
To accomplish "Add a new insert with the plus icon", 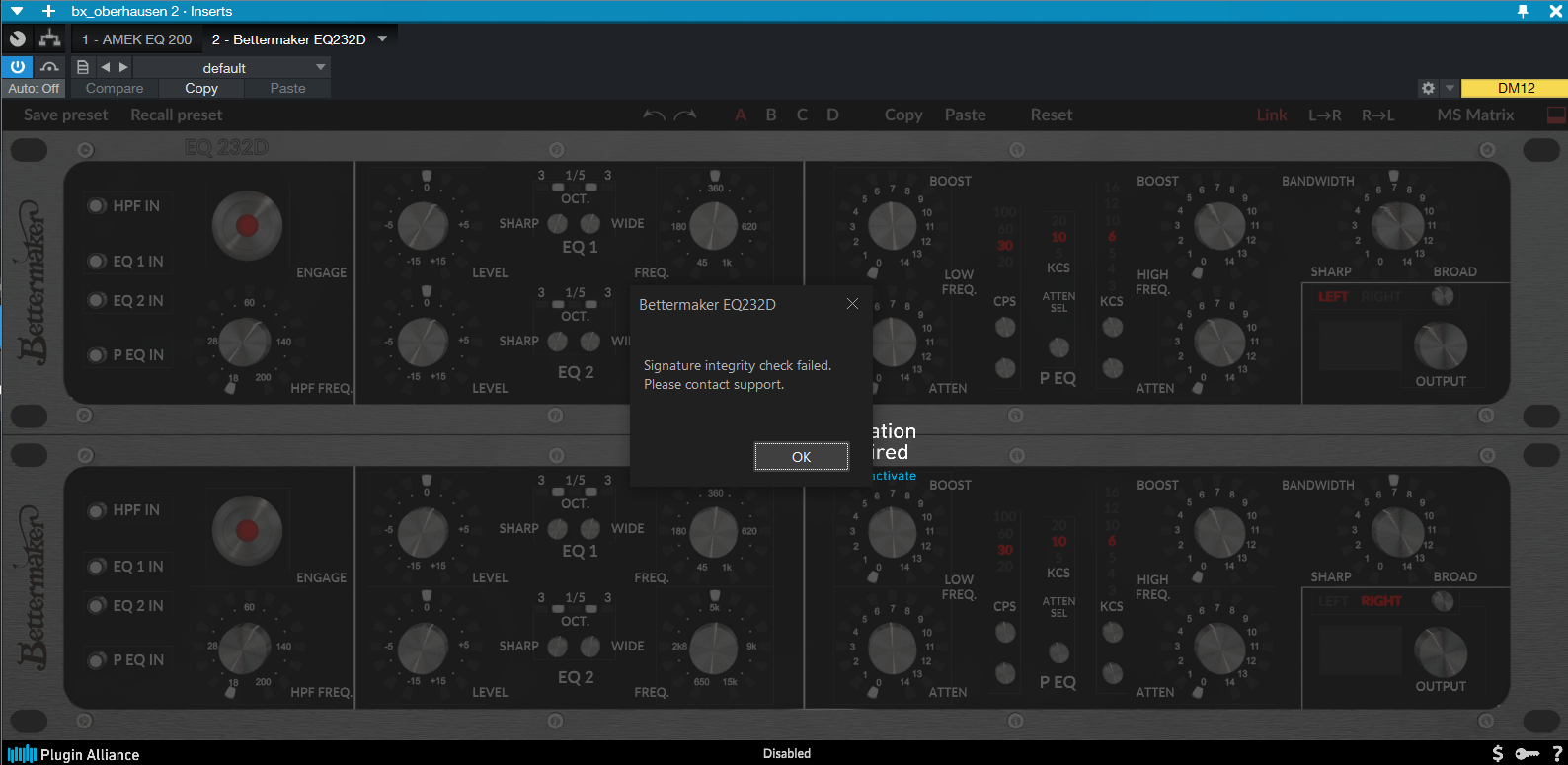I will tap(48, 11).
